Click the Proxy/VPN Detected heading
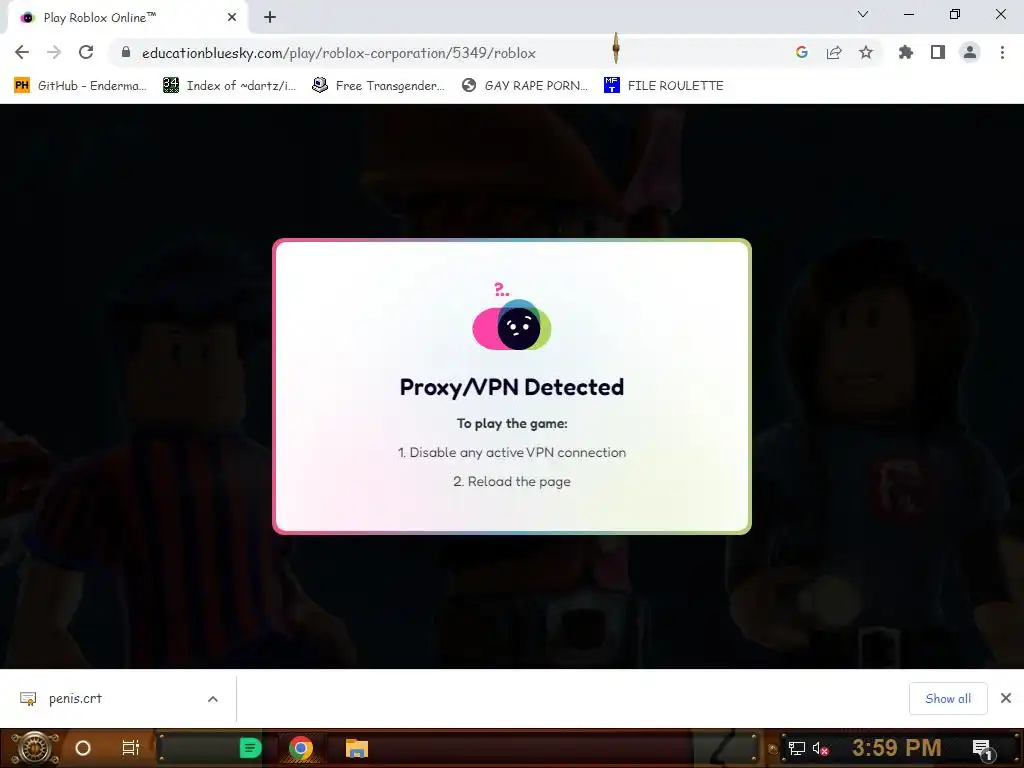This screenshot has height=768, width=1024. [512, 387]
